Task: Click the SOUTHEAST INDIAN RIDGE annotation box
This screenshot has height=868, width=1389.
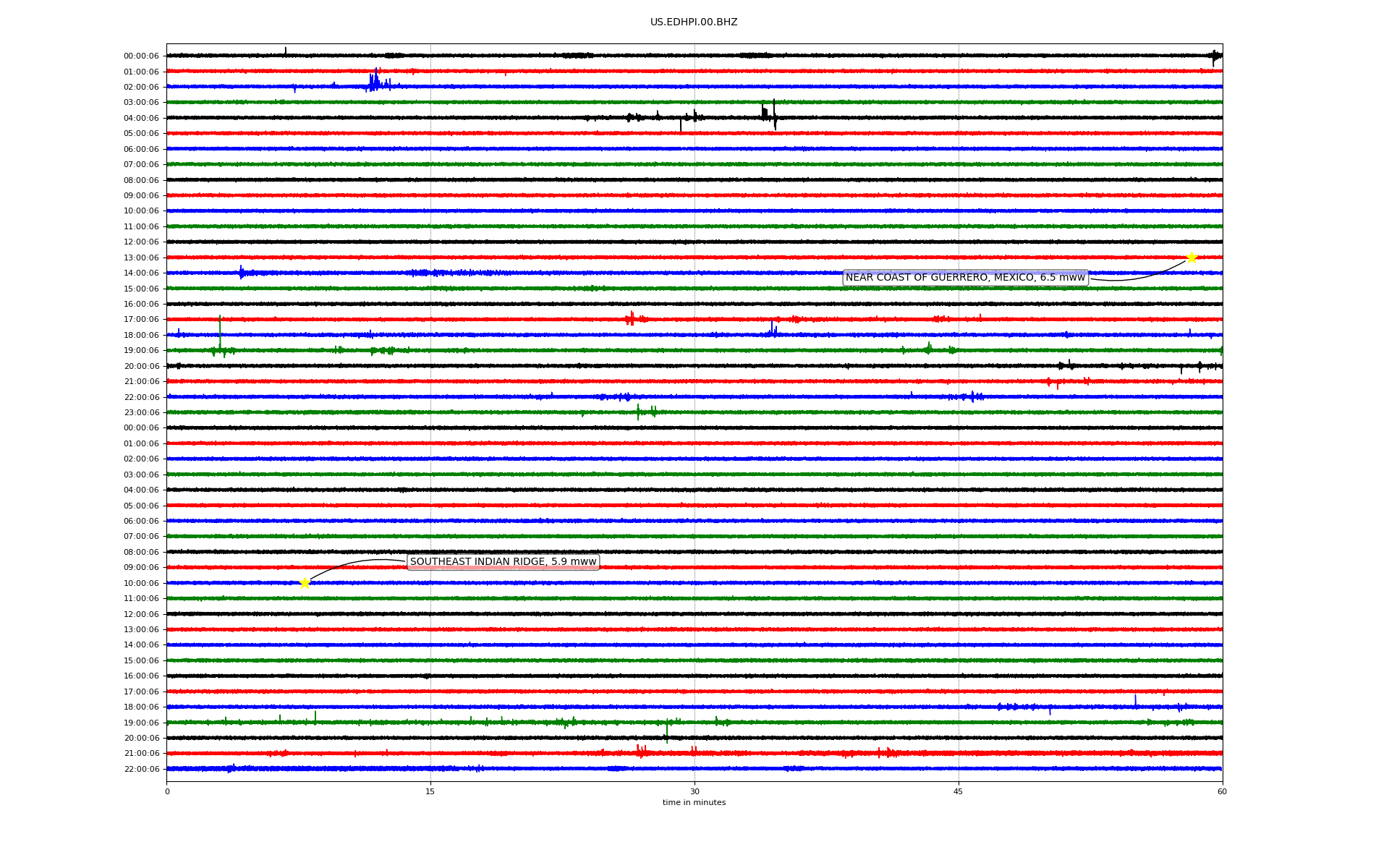Action: pos(503,562)
